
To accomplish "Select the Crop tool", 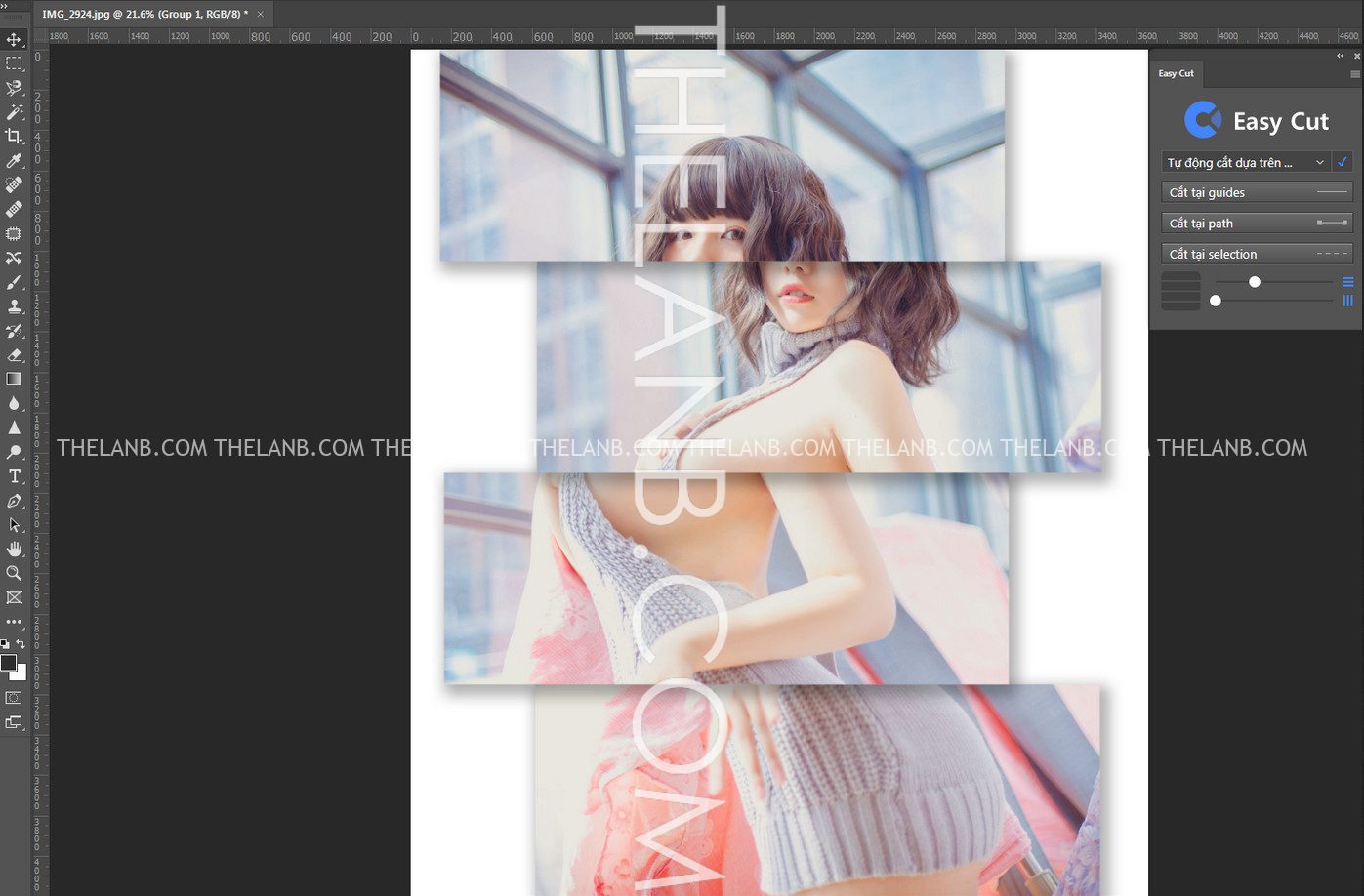I will tap(14, 137).
